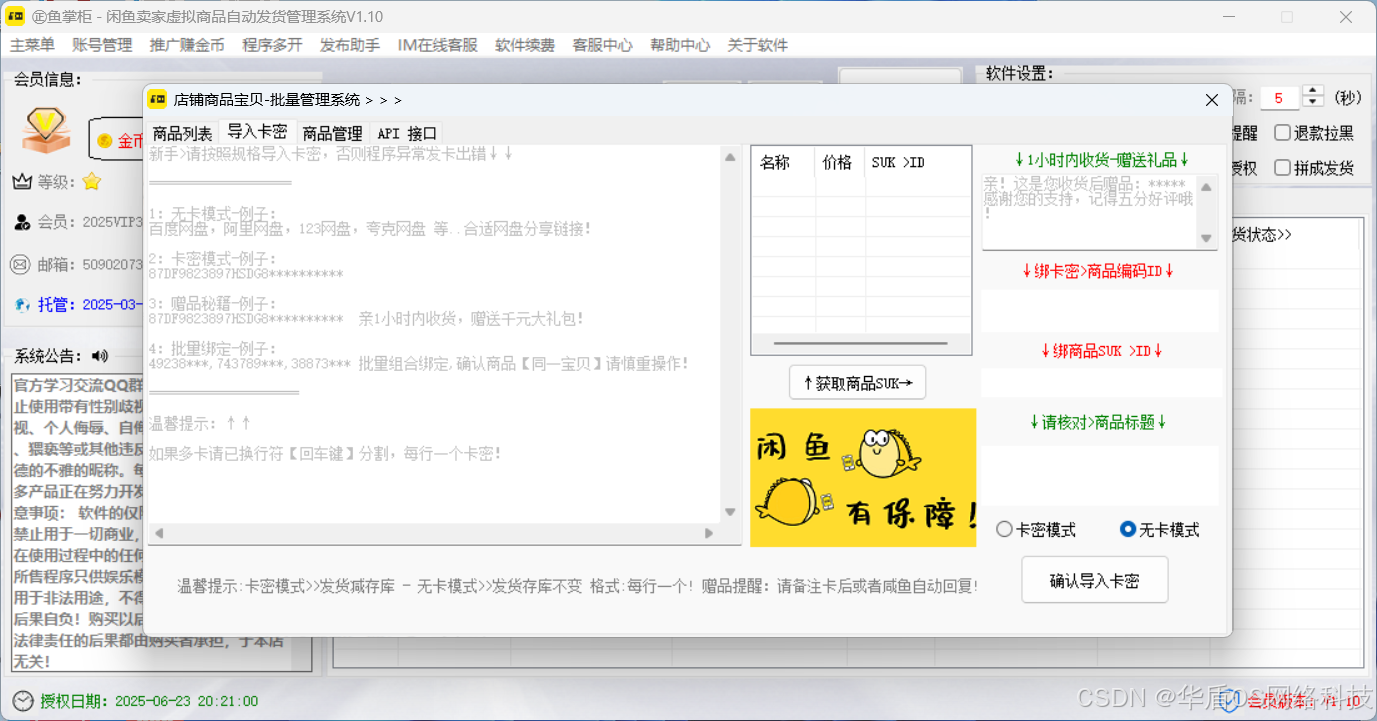Click the clock icon beside 授权日期
The width and height of the screenshot is (1377, 721).
point(22,700)
